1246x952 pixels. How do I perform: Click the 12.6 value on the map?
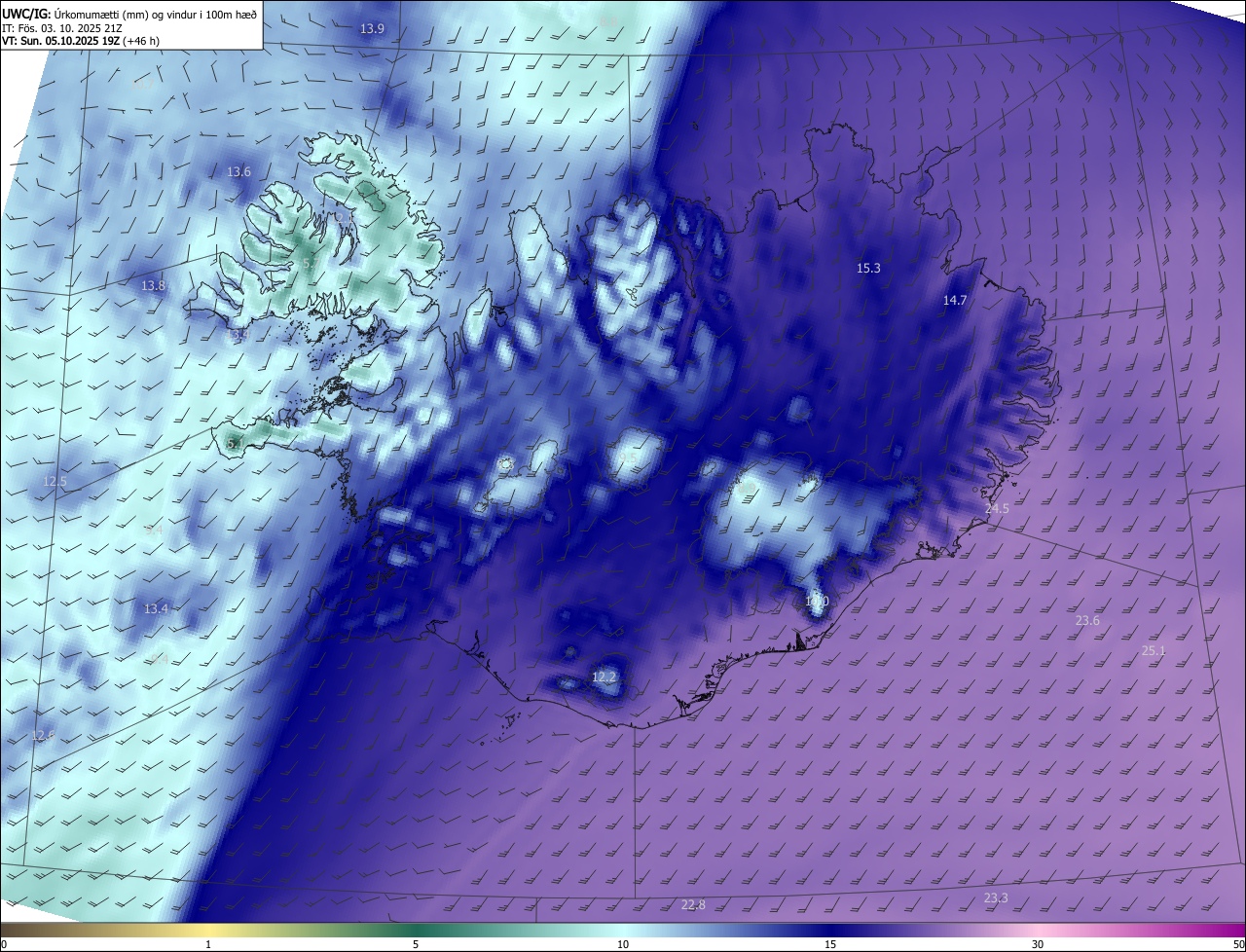click(43, 735)
